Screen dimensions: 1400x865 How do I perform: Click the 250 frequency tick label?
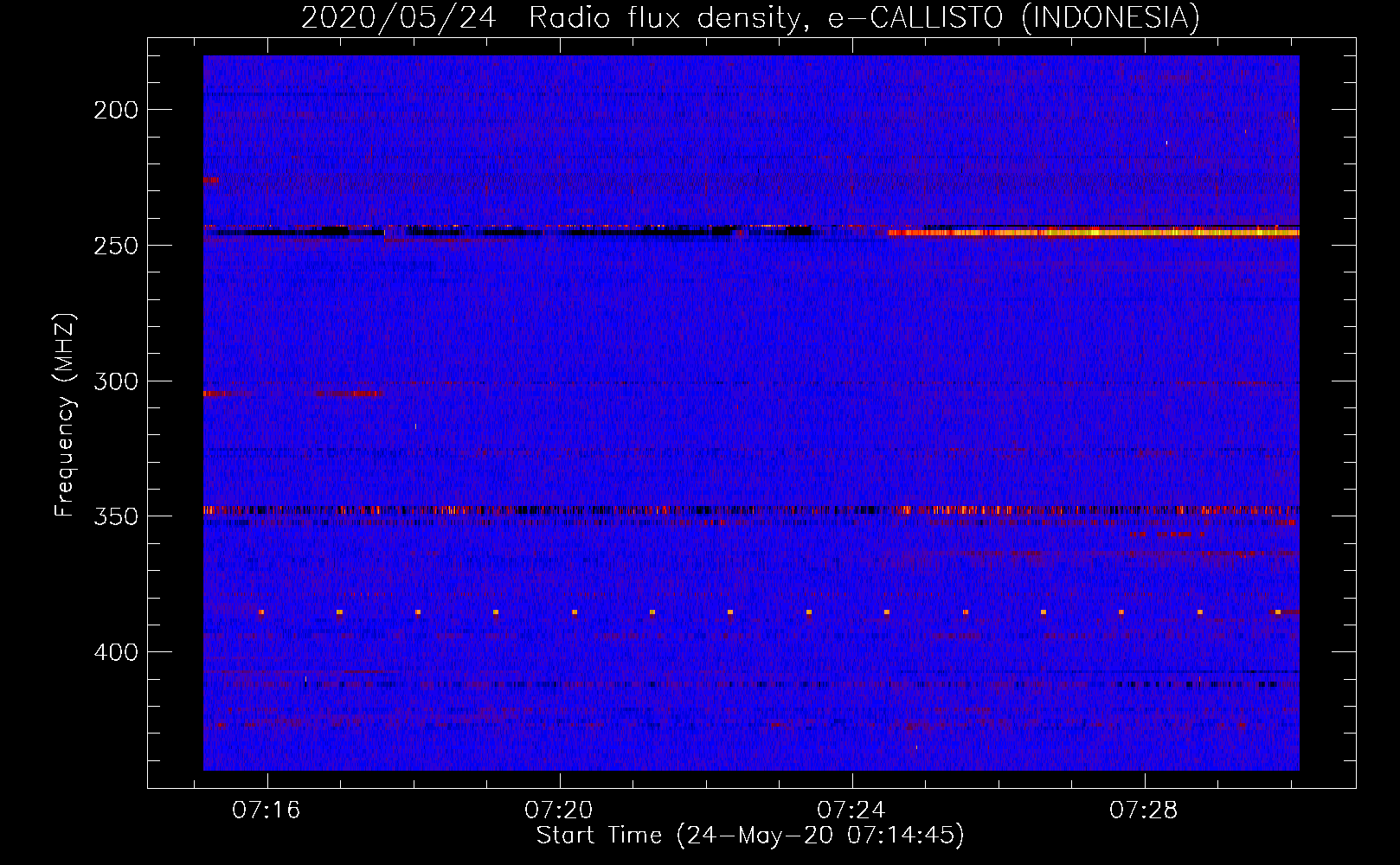(115, 246)
